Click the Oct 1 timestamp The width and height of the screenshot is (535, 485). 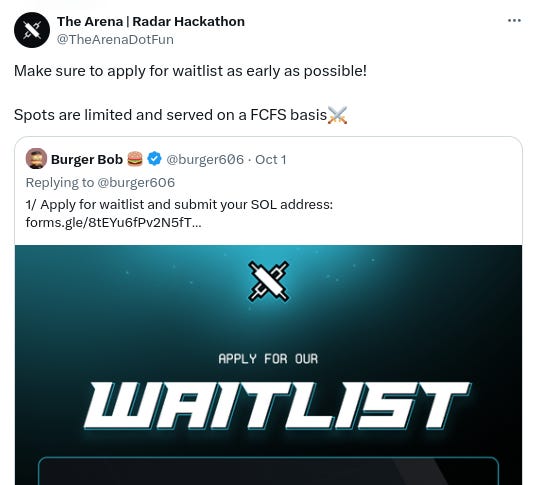coord(271,159)
